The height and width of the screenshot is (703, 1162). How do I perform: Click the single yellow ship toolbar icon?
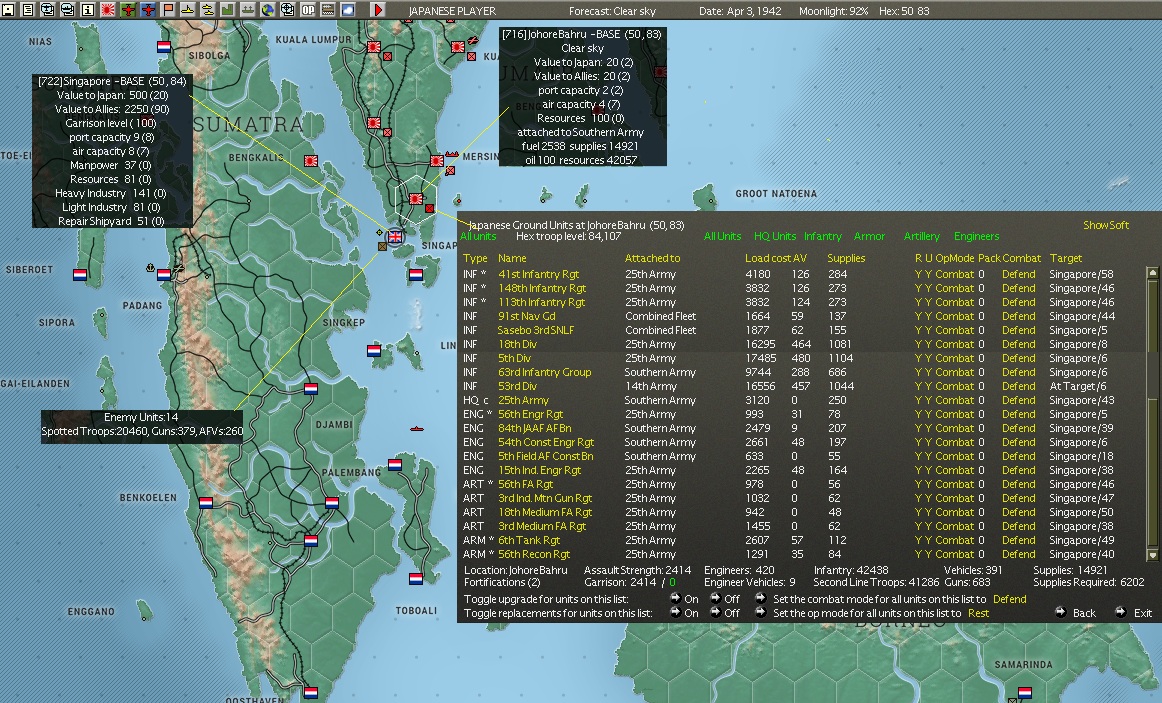[188, 10]
